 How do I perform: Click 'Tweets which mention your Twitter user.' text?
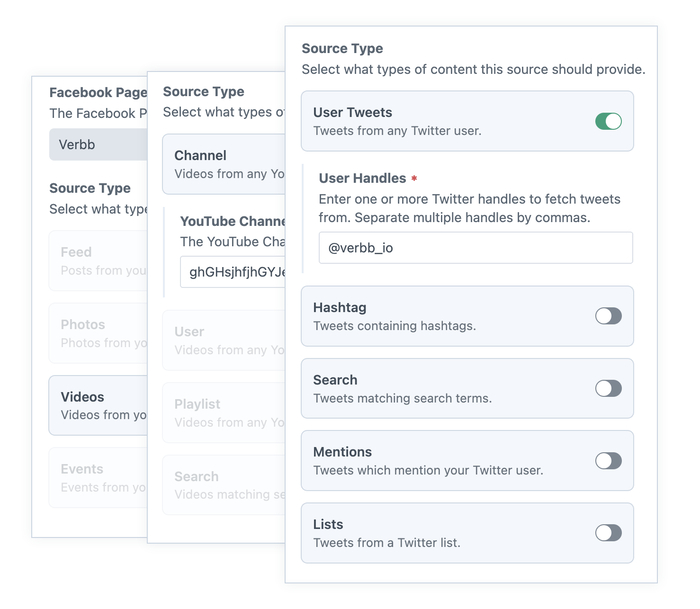tap(428, 471)
